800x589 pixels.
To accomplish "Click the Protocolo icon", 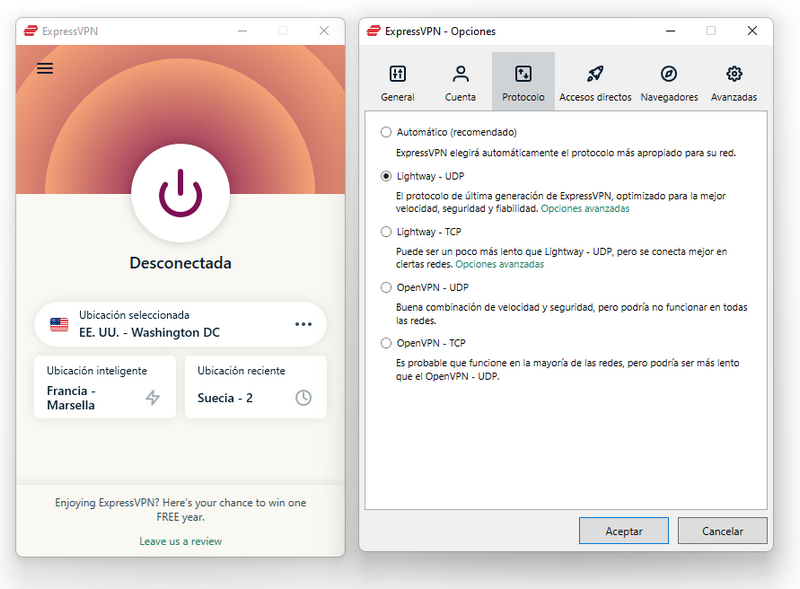I will coord(523,74).
